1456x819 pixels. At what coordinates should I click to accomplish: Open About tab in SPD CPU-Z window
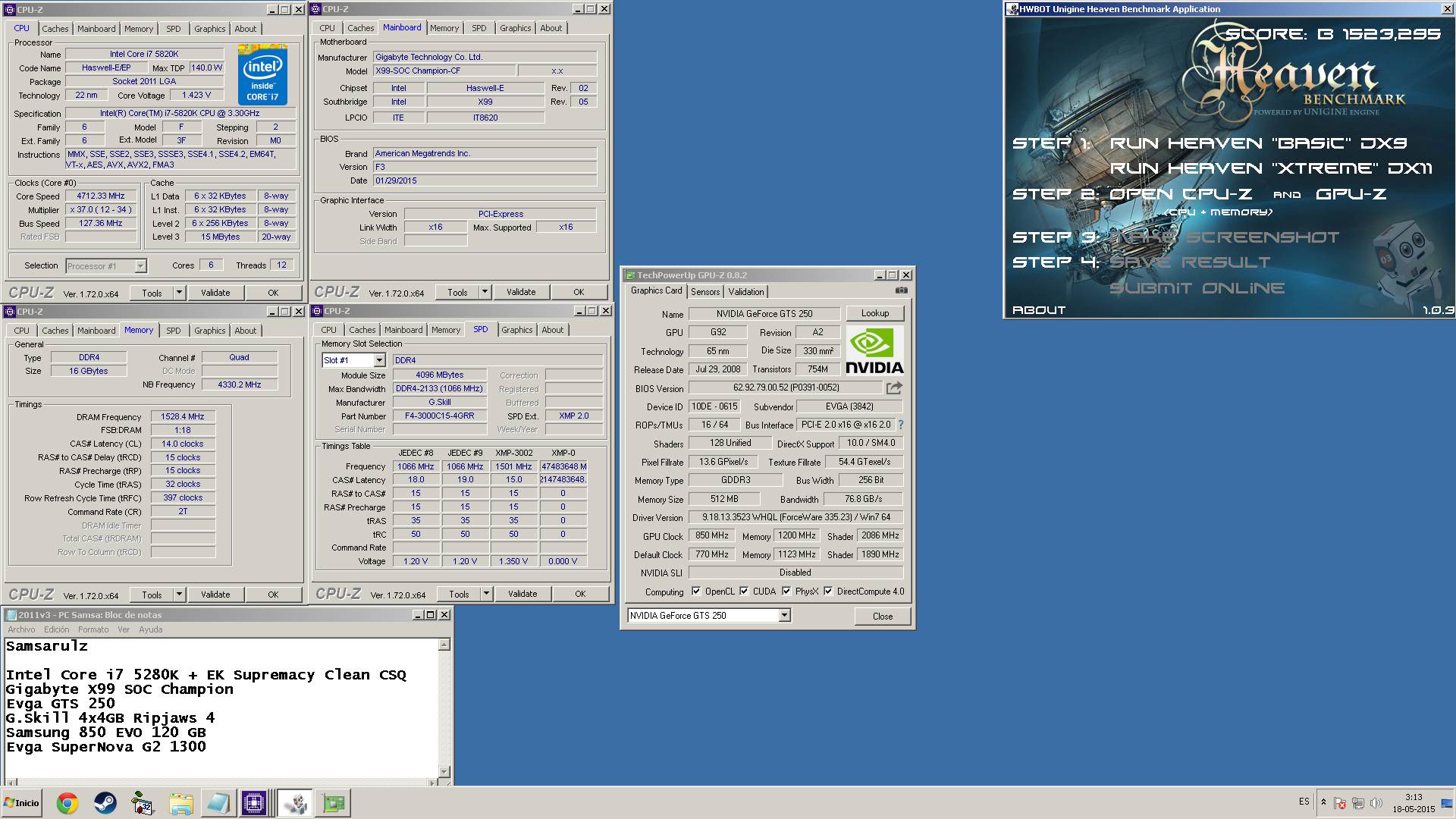pos(552,330)
